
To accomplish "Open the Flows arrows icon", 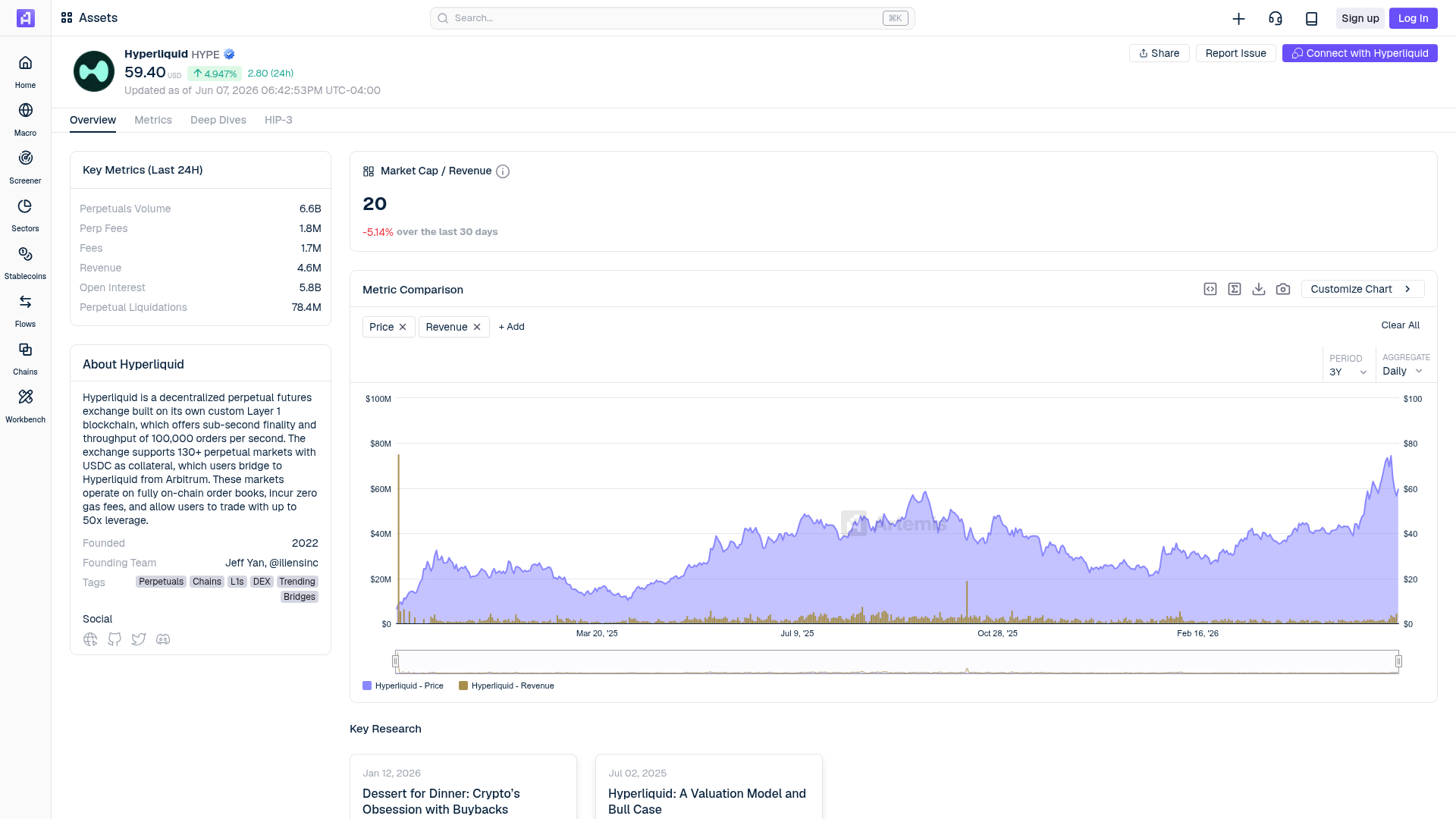I will click(x=25, y=302).
